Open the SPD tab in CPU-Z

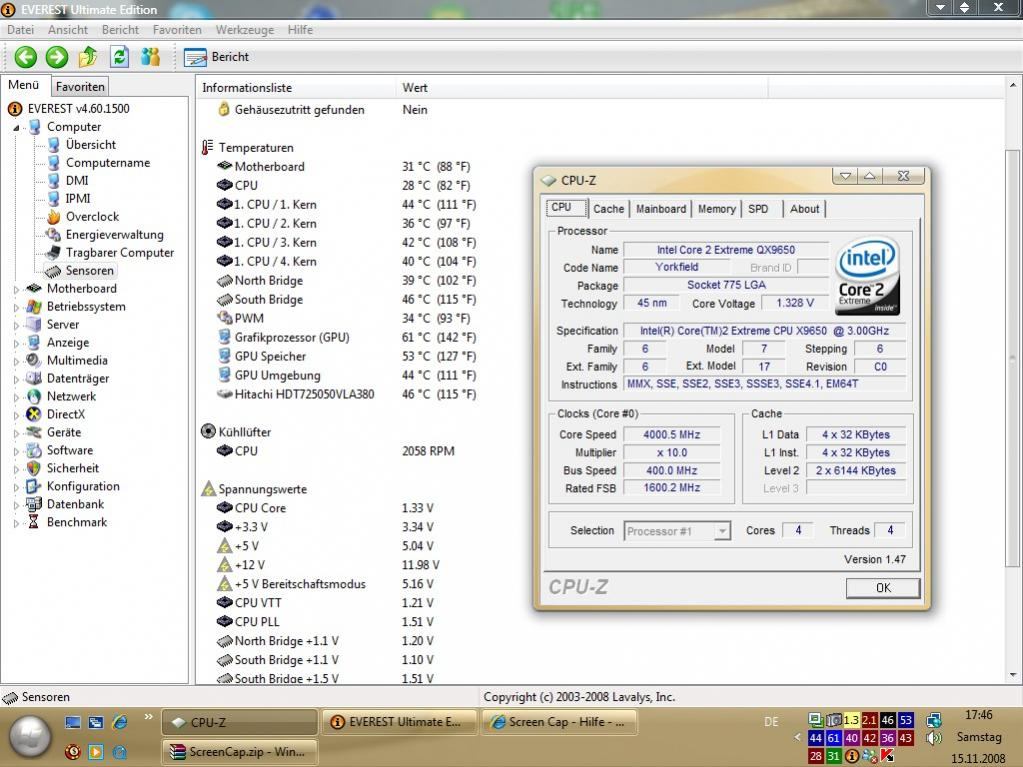pyautogui.click(x=758, y=209)
